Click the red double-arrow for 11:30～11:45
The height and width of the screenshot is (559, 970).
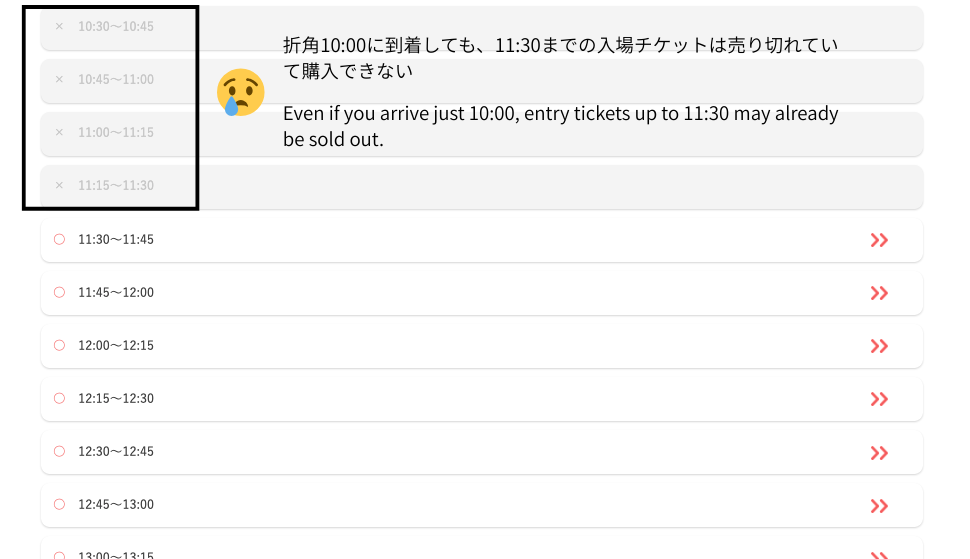point(879,240)
